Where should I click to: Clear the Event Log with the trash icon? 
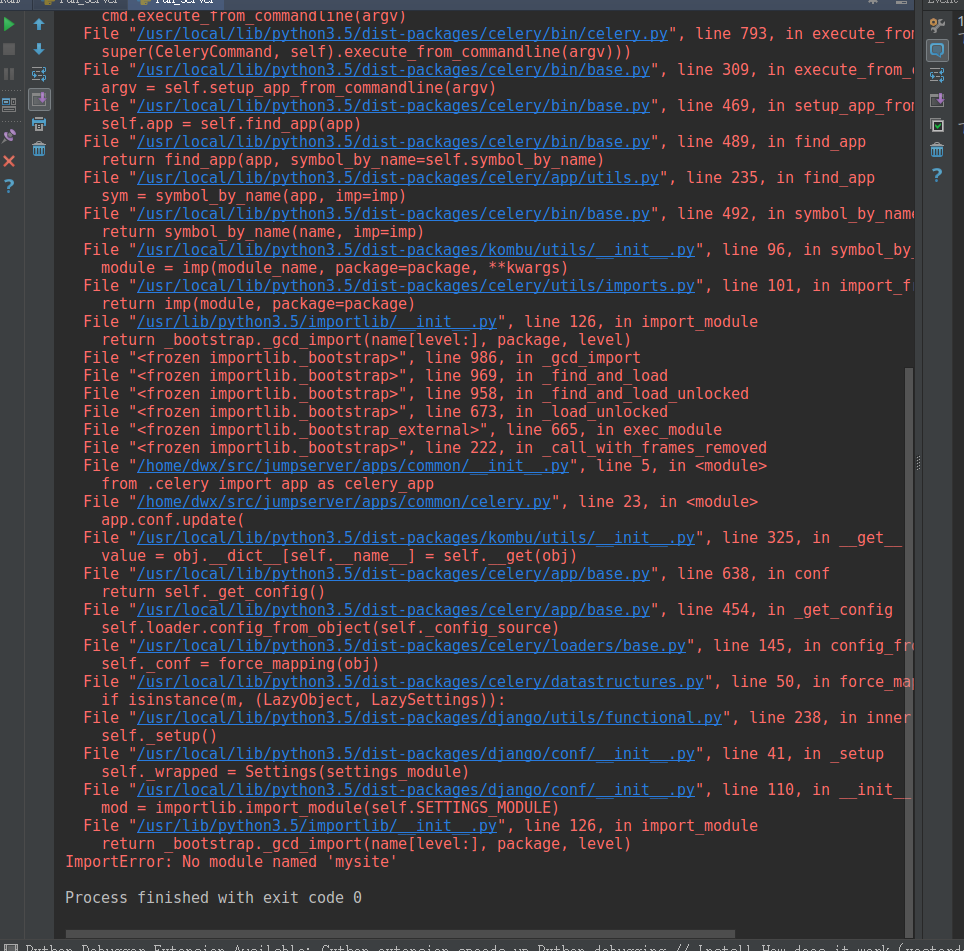tap(937, 148)
